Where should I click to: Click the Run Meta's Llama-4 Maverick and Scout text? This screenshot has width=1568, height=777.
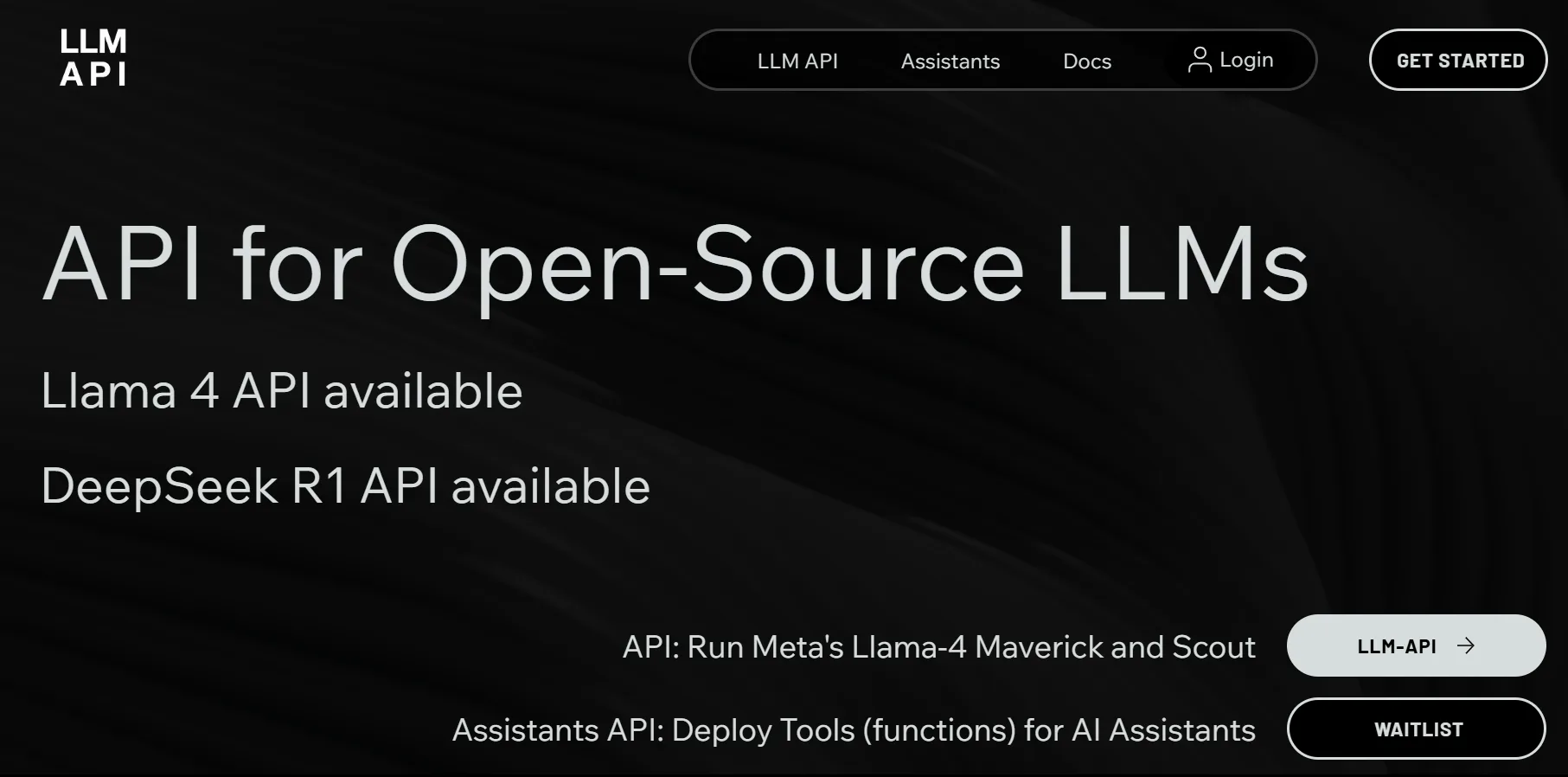pos(938,646)
